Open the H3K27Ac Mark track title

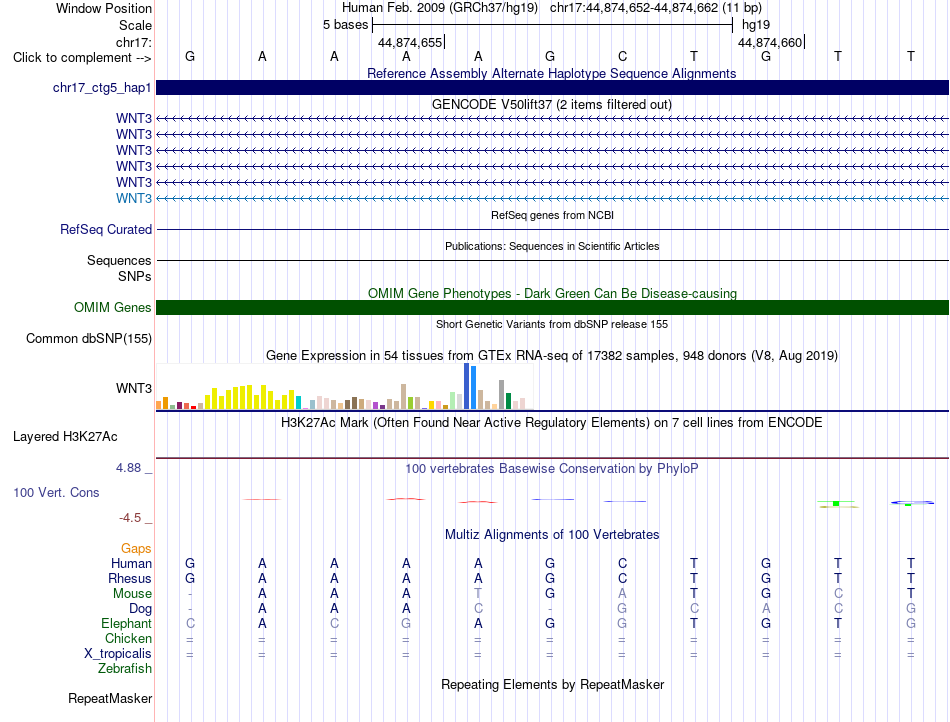pyautogui.click(x=552, y=422)
